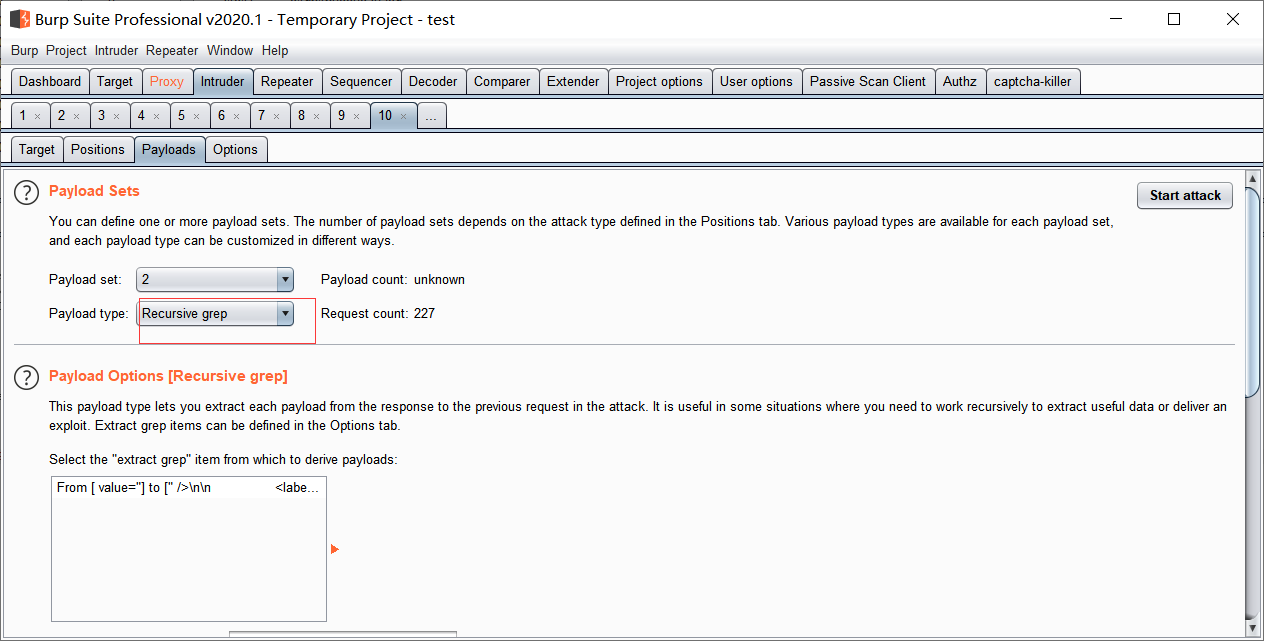Click the Payload Options help question icon

27,378
